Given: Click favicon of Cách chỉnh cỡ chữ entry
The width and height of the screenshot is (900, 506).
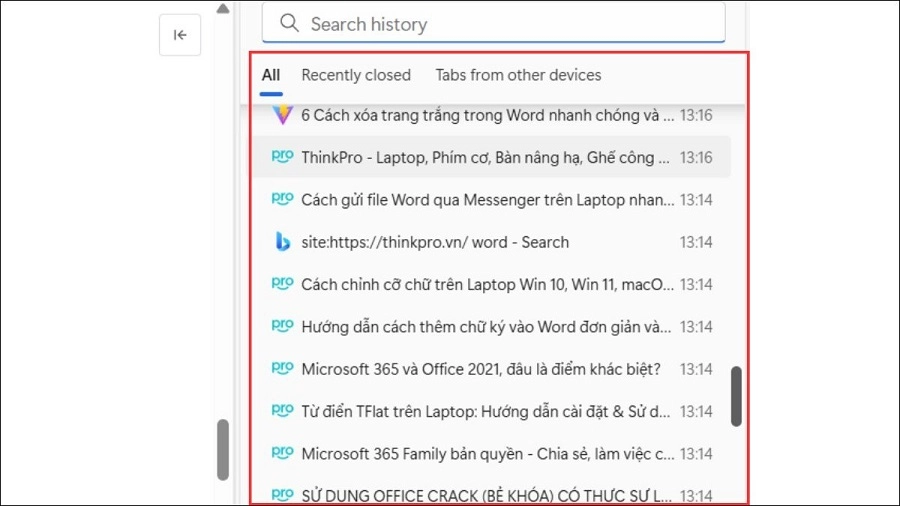Looking at the screenshot, I should click(282, 283).
